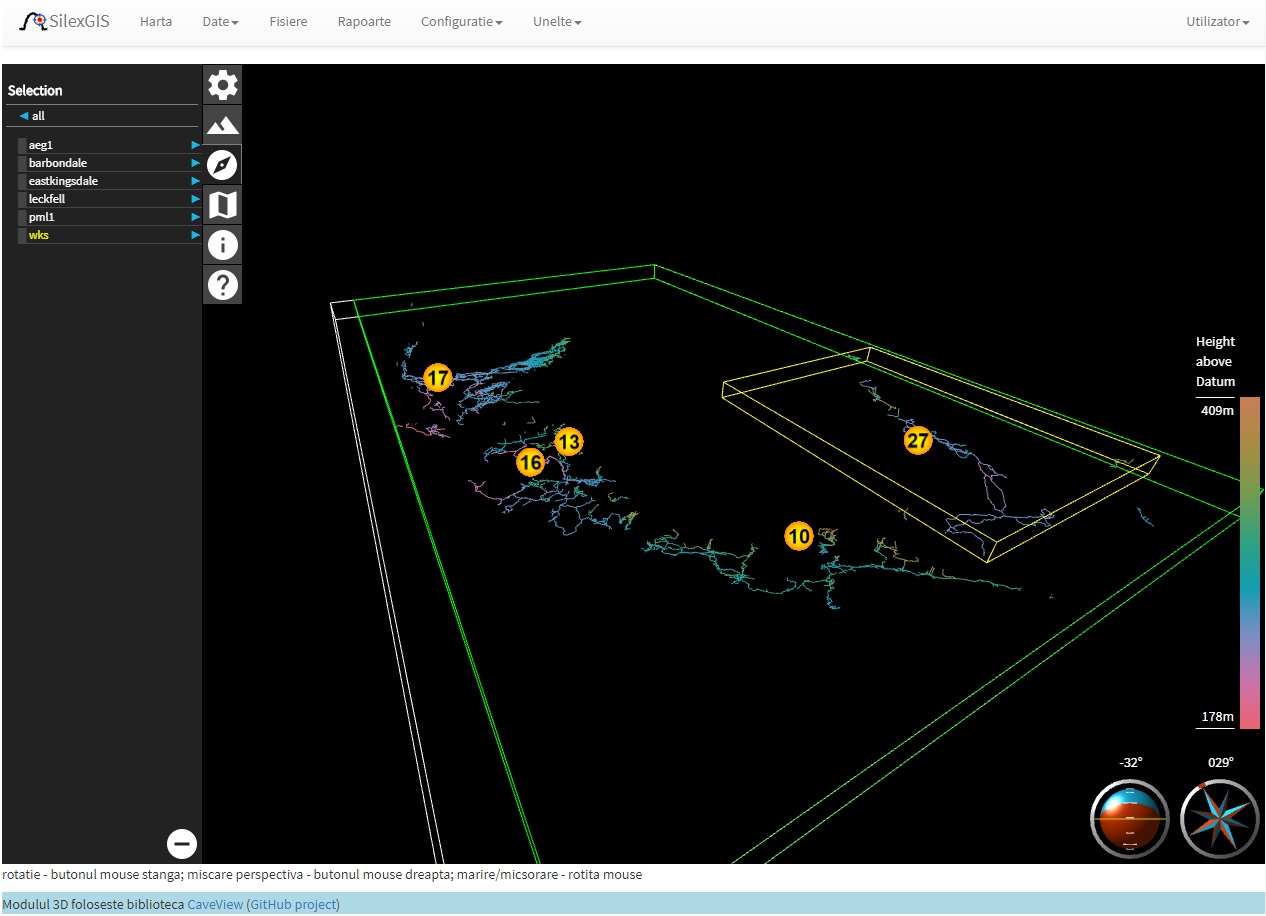Toggle the barbondale survey color box
Screen dimensions: 1266x916
pos(22,163)
